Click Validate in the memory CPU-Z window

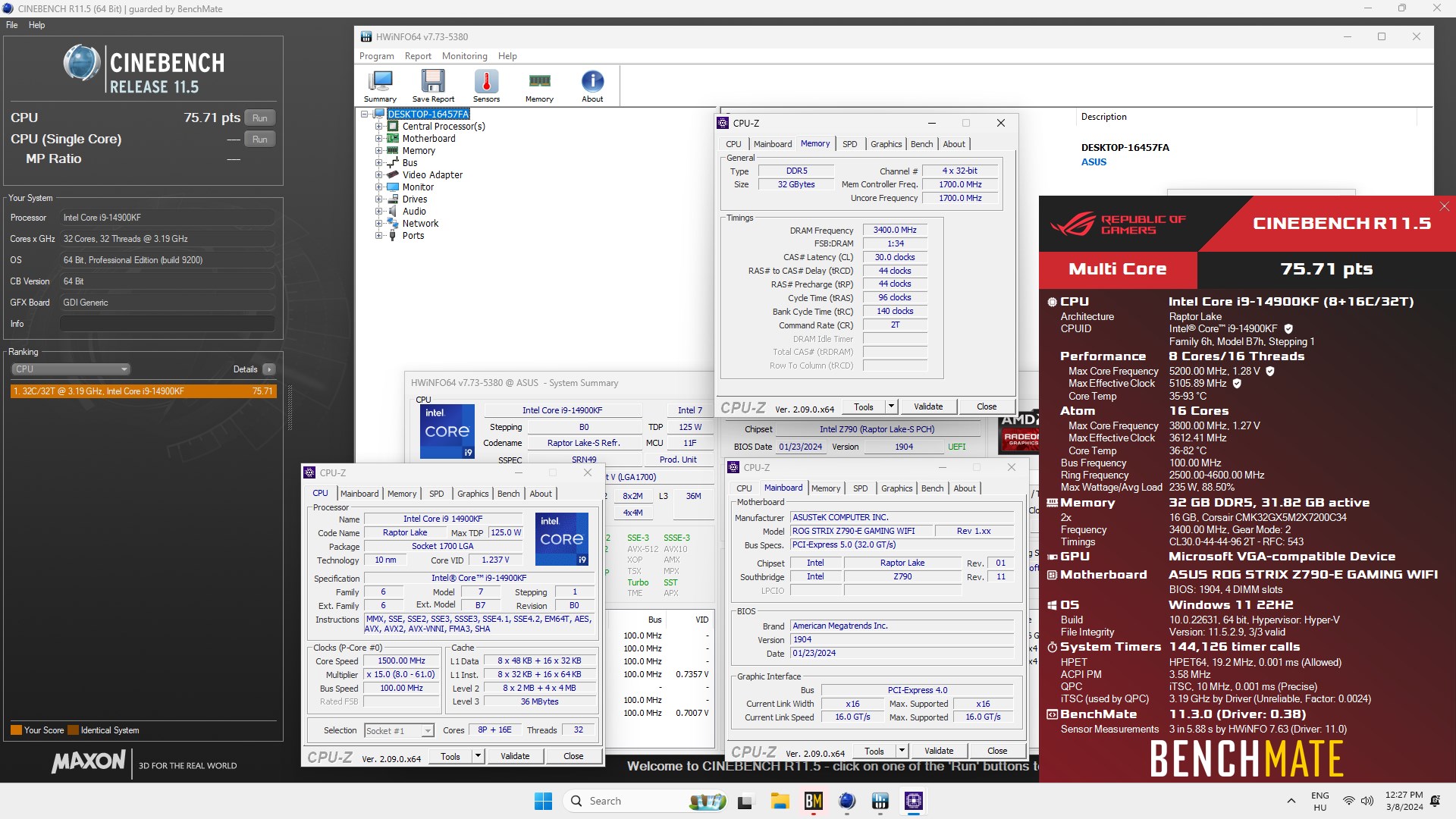point(928,406)
